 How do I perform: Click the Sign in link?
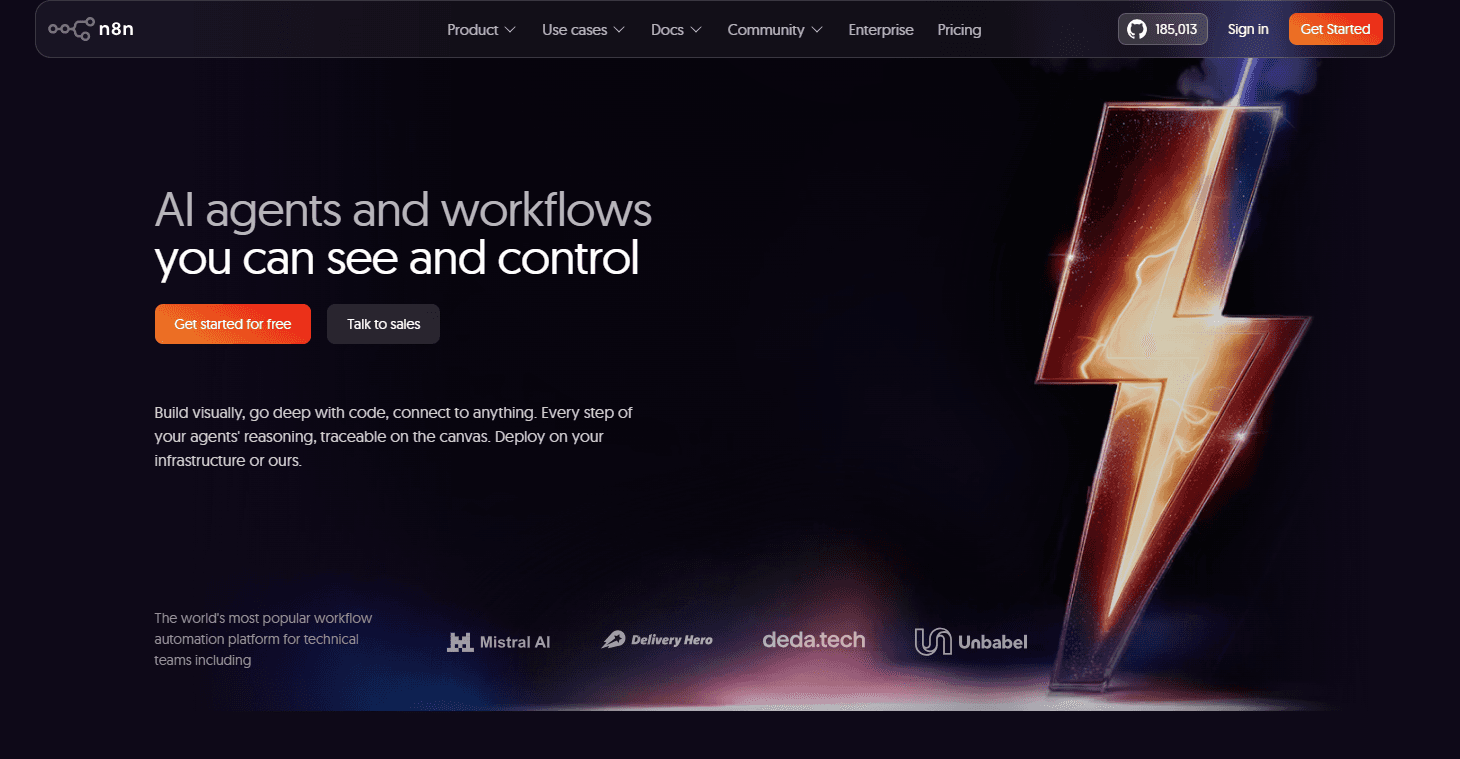tap(1248, 29)
